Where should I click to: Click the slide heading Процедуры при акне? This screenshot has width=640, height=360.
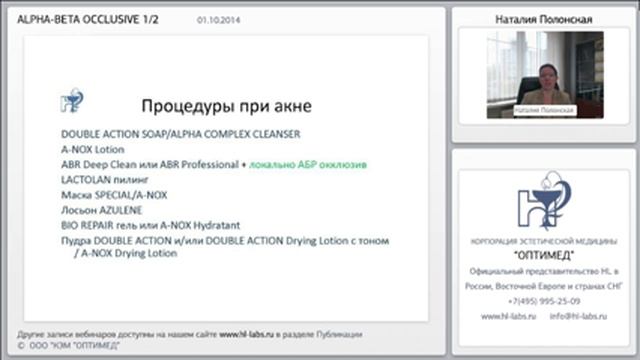point(227,106)
